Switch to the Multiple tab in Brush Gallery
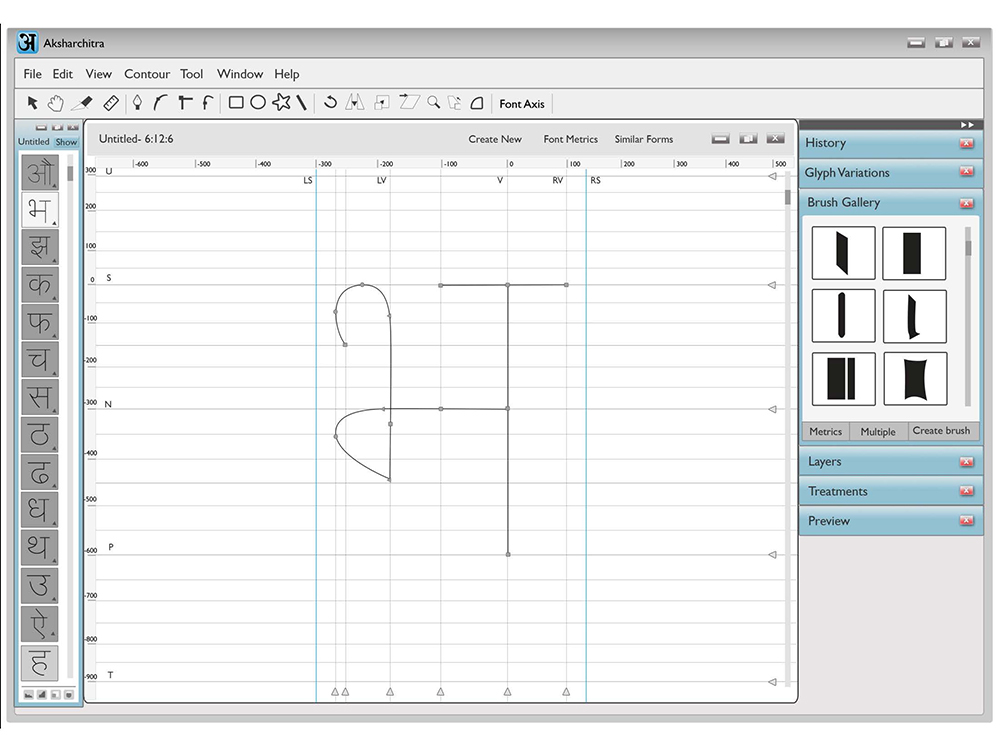 pyautogui.click(x=878, y=432)
